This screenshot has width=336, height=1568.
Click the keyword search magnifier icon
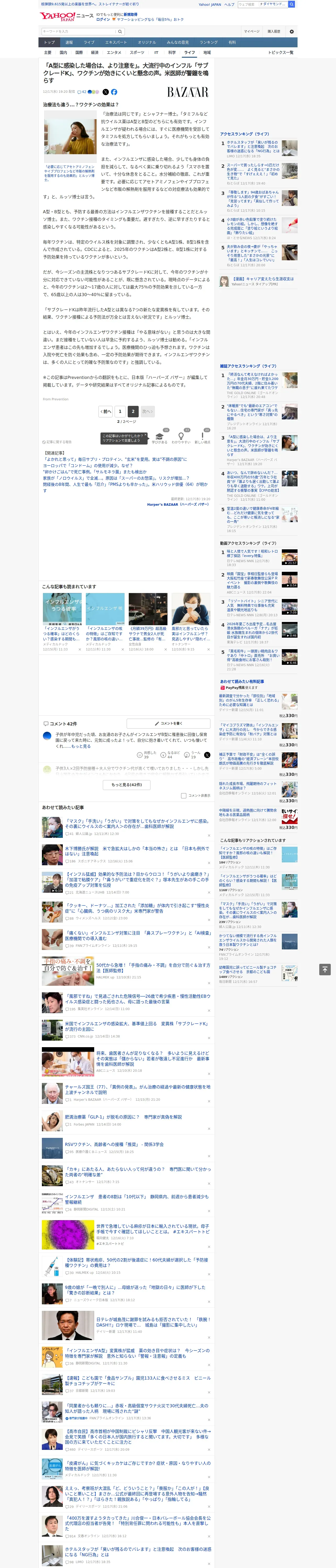[x=120, y=32]
